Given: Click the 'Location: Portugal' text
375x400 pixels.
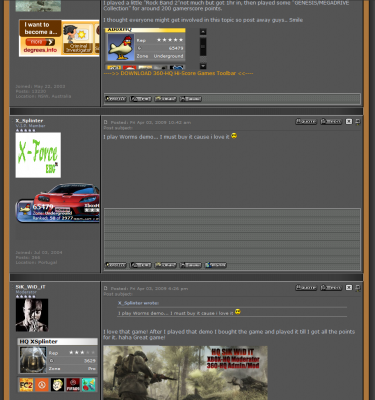Looking at the screenshot, I should [36, 262].
